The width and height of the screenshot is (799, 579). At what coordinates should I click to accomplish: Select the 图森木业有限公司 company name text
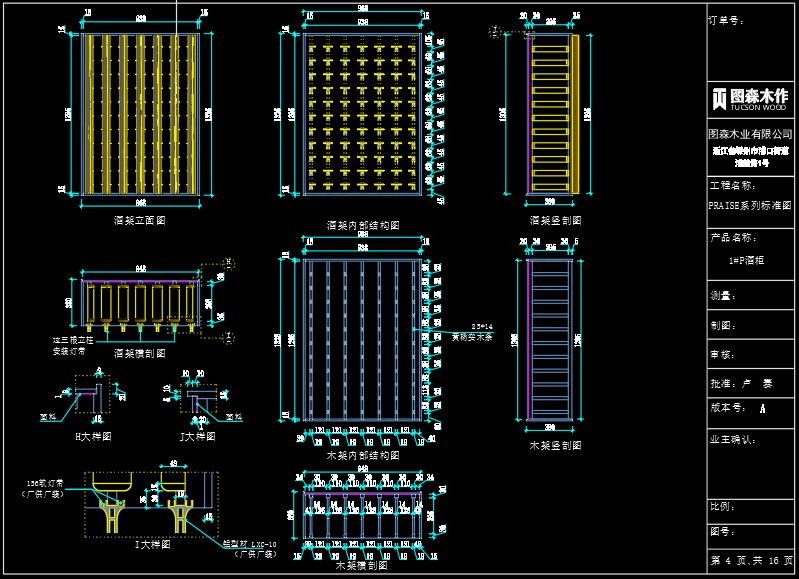click(750, 133)
